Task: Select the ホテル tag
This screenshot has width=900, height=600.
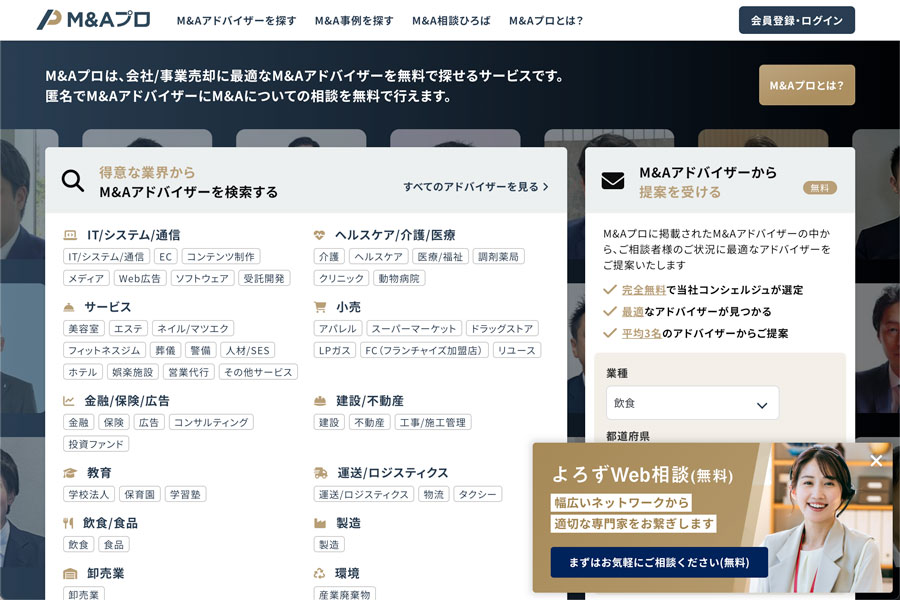Action: (83, 372)
